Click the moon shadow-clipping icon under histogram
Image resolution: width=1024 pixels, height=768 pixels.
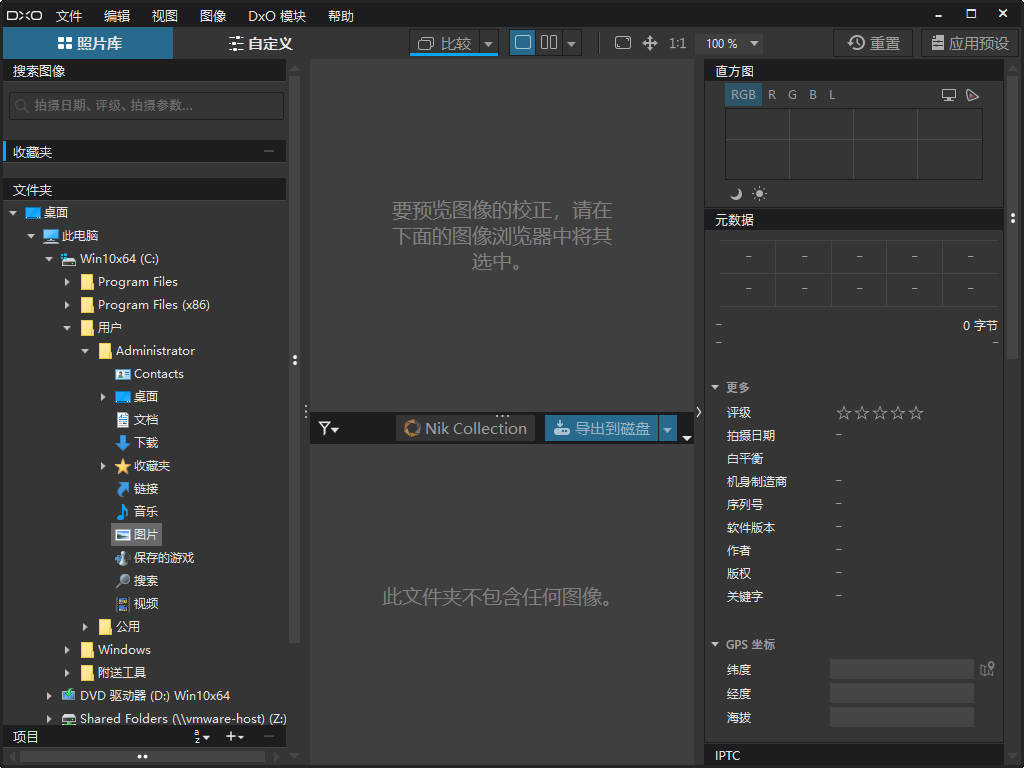coord(737,193)
